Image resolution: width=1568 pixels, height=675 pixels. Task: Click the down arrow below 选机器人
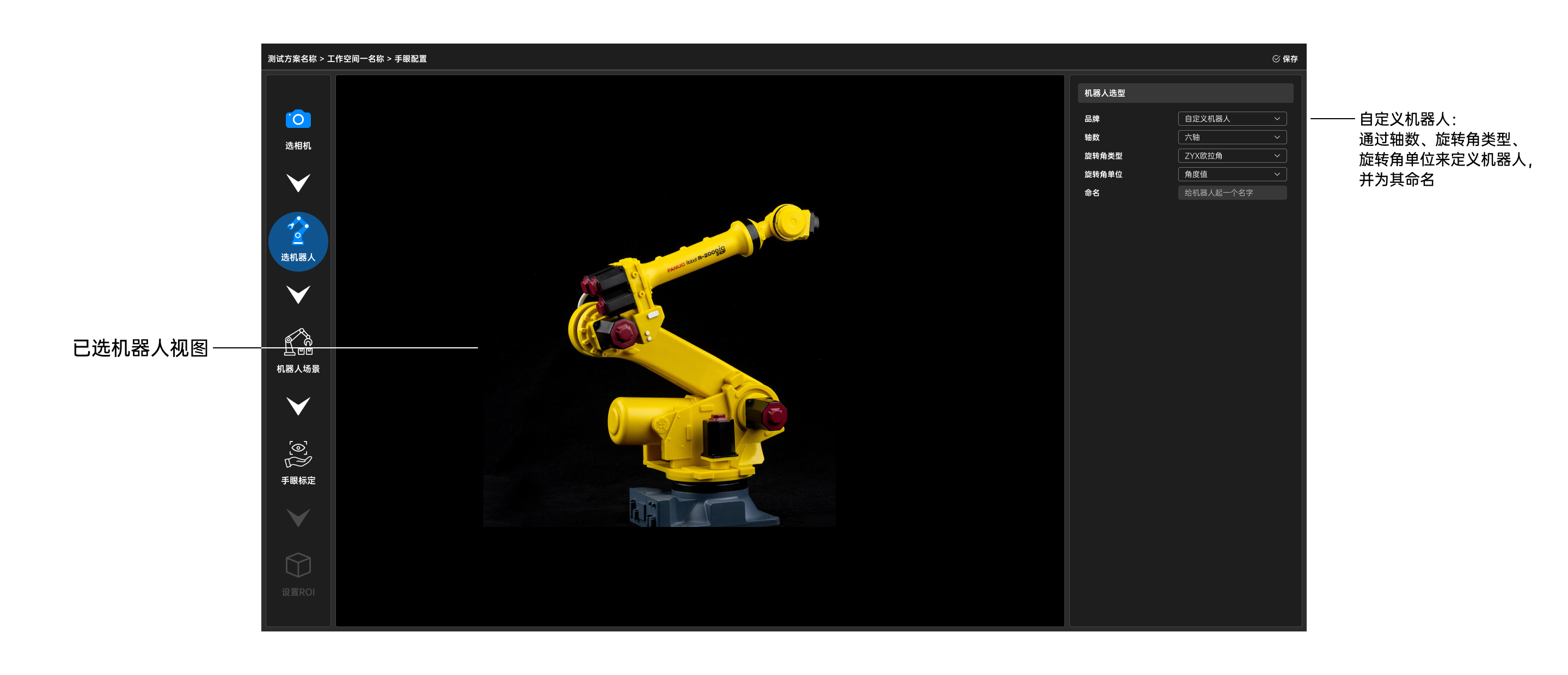click(298, 294)
